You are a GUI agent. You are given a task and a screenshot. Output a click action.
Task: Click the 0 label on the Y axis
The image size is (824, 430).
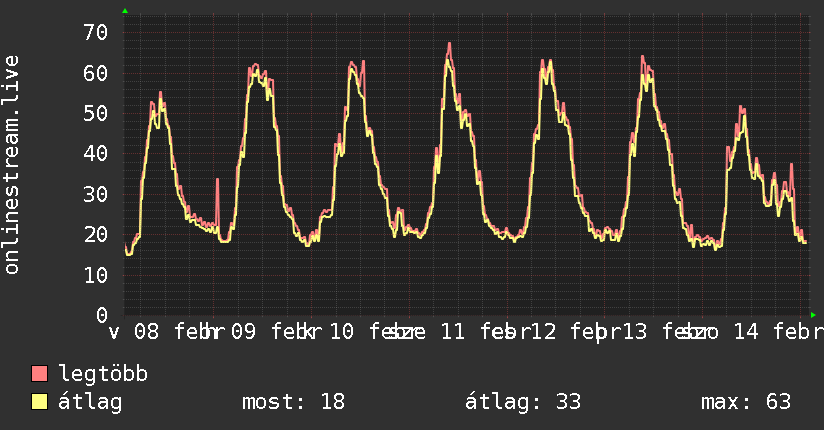[101, 314]
